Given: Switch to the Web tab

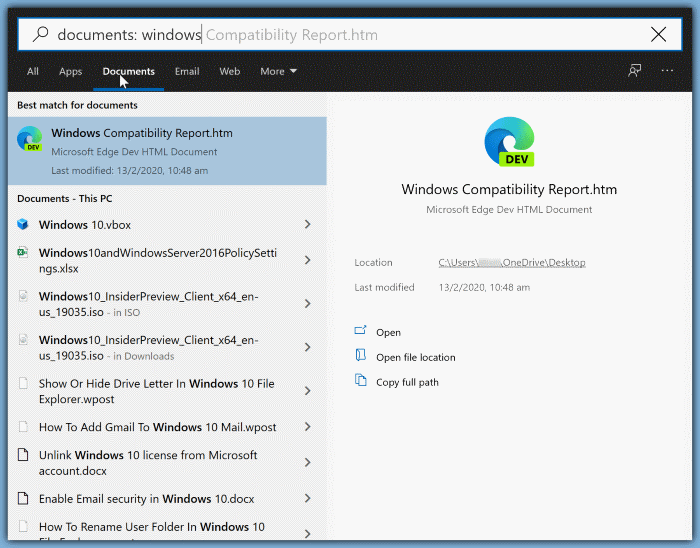Looking at the screenshot, I should 229,71.
